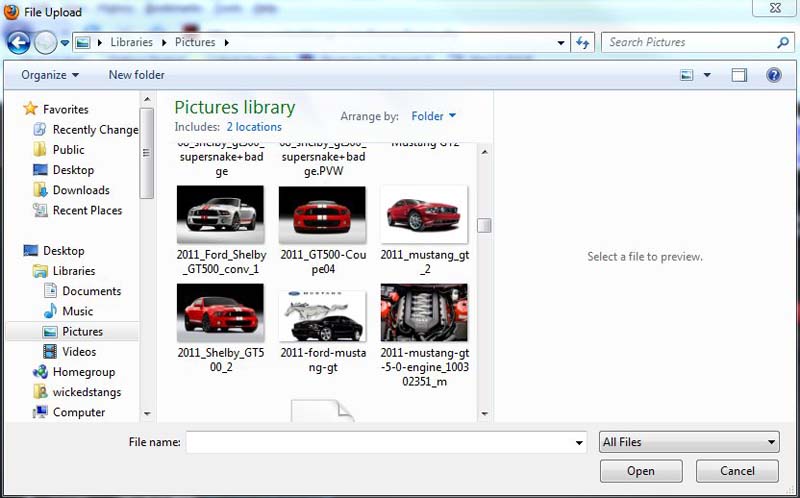Open the Music library
Screen dimensions: 800x498
68,311
